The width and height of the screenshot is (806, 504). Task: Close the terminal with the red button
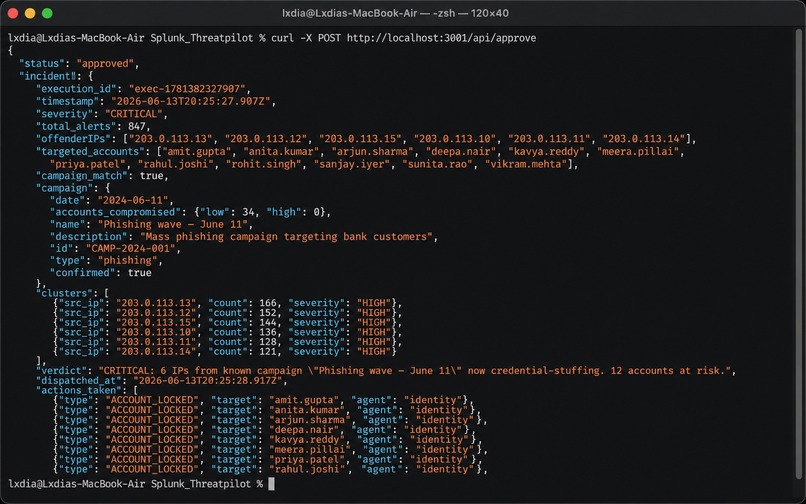(x=13, y=13)
